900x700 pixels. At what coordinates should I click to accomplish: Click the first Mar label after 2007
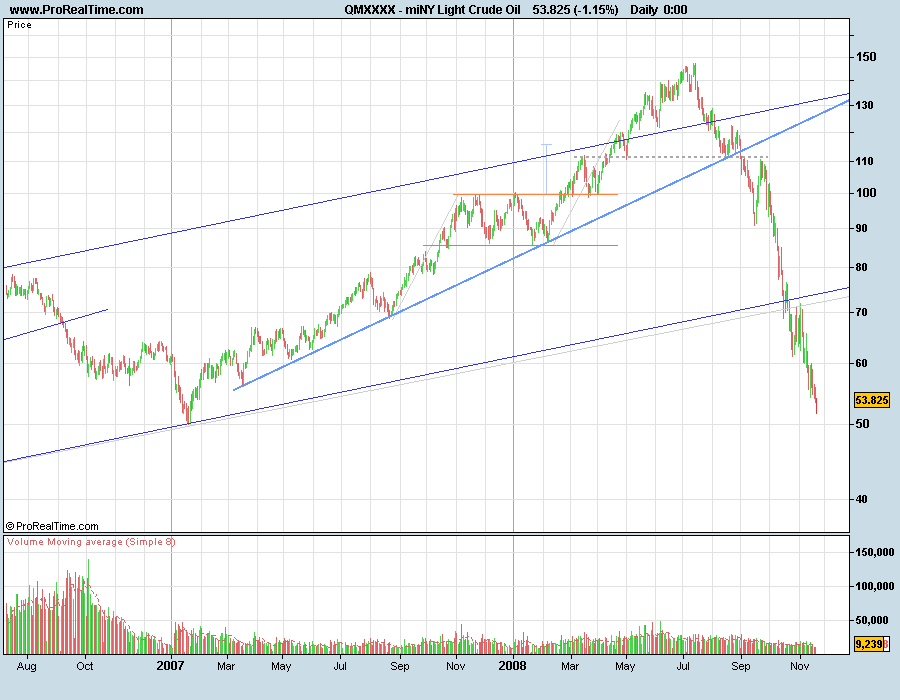[226, 666]
